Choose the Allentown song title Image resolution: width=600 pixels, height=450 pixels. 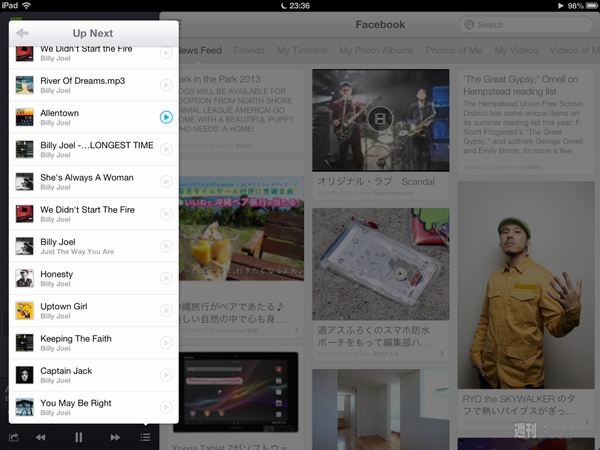60,113
